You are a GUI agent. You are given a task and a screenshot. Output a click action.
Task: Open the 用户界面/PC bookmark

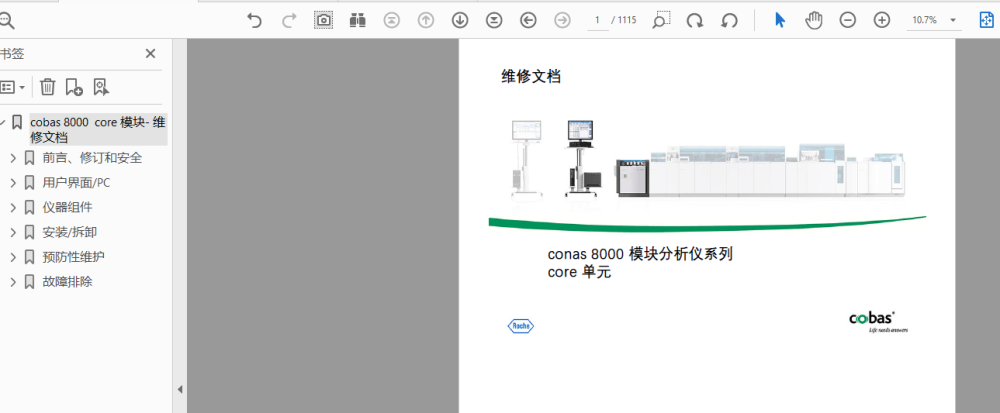[76, 182]
